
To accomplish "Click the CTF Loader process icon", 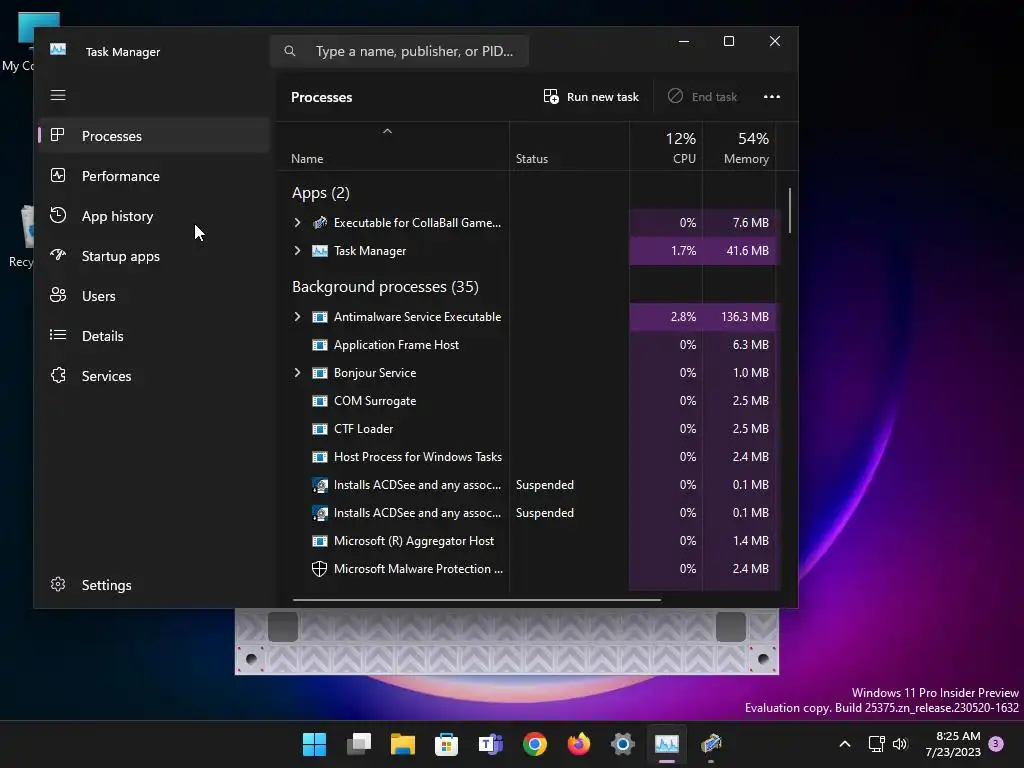I will (320, 429).
